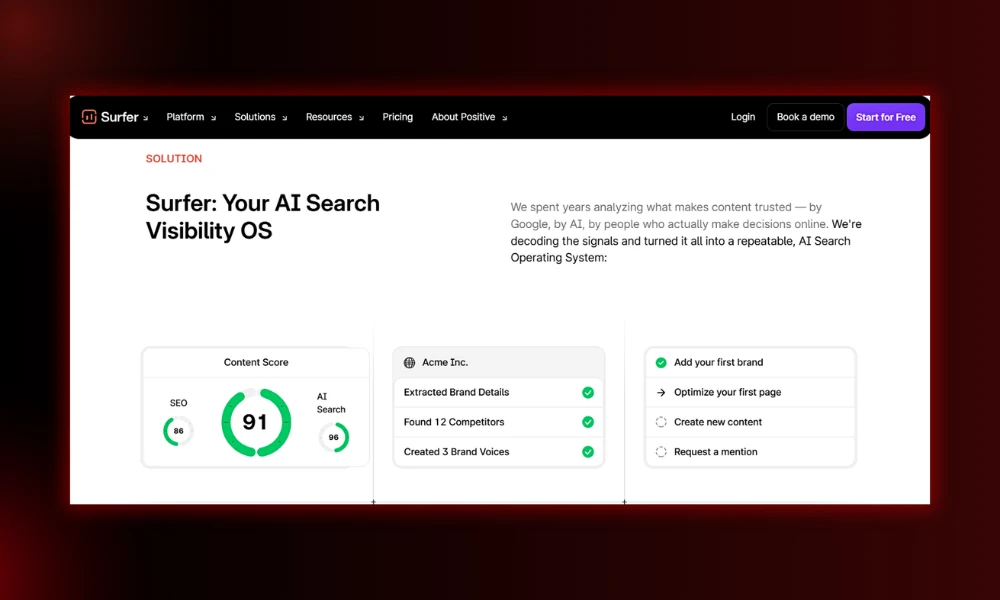This screenshot has width=1000, height=600.
Task: Click the Start for Free button
Action: coord(886,117)
